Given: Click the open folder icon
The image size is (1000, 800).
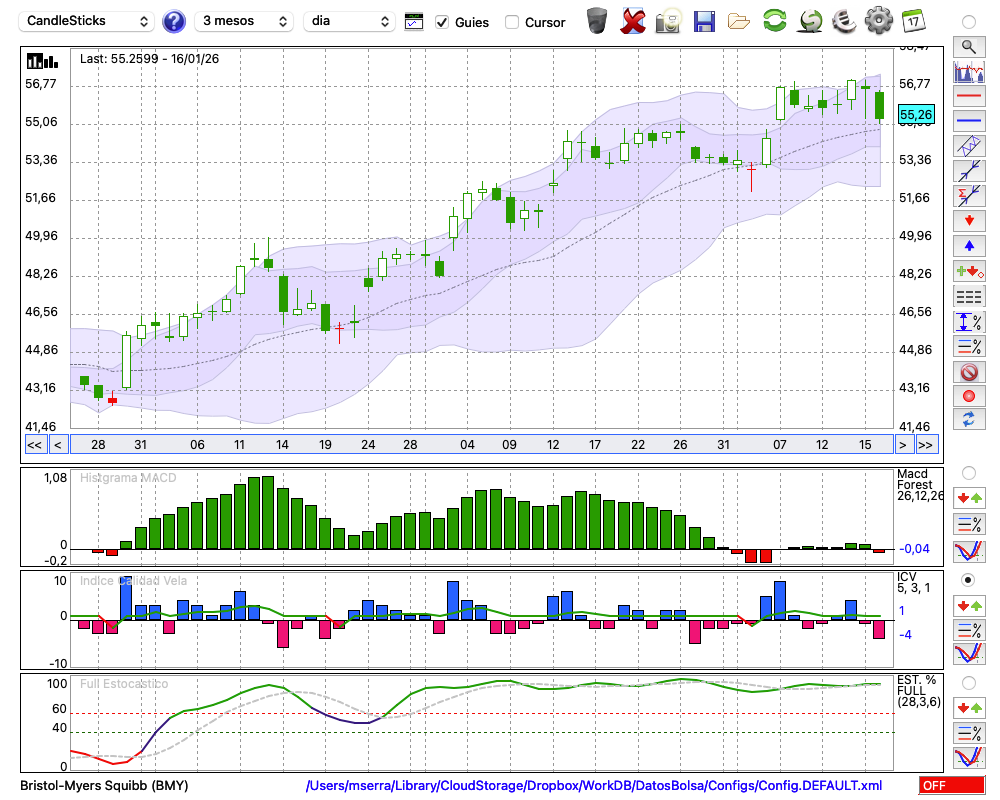Looking at the screenshot, I should [739, 20].
